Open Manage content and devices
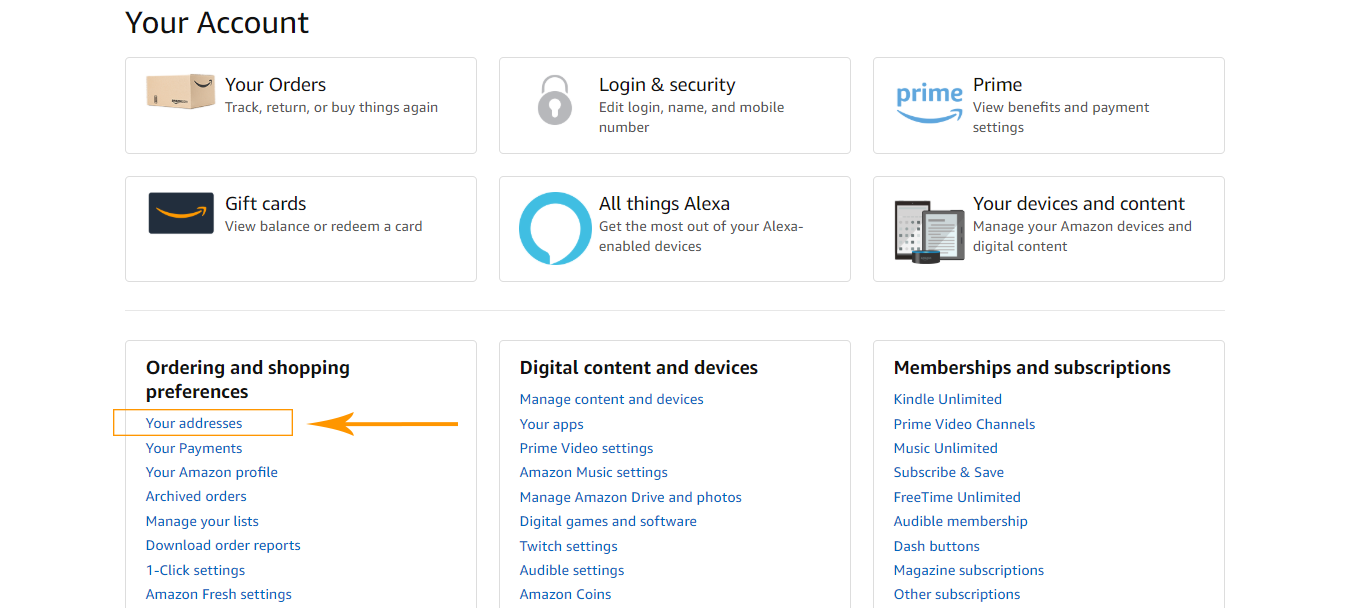The height and width of the screenshot is (608, 1348). [x=612, y=399]
